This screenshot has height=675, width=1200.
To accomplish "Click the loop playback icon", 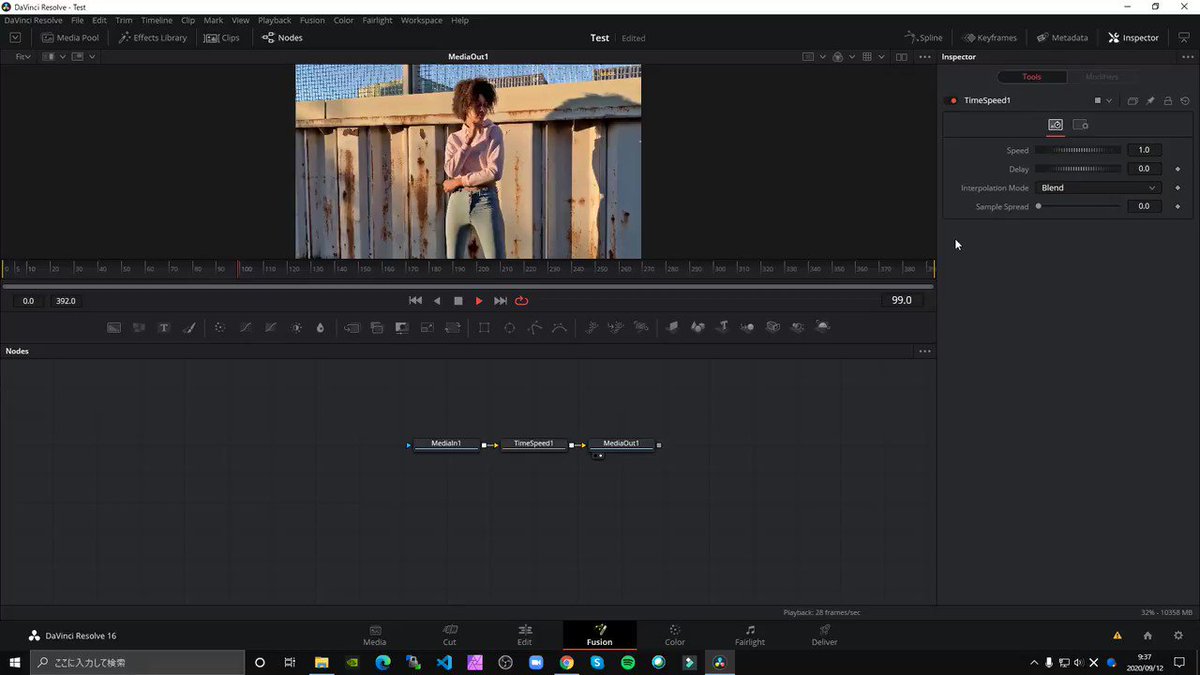I will pyautogui.click(x=521, y=301).
